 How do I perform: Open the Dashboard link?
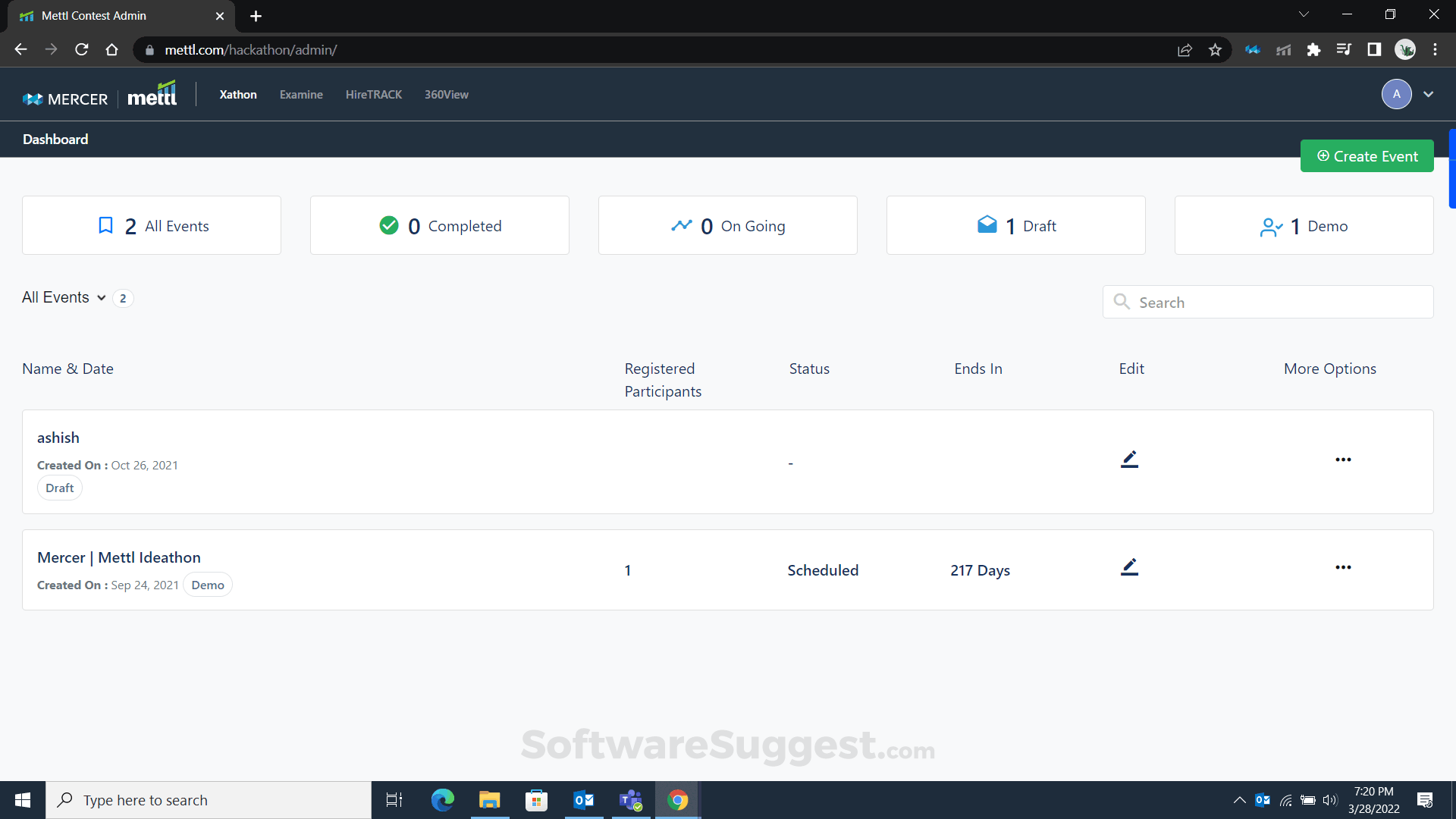pos(55,139)
